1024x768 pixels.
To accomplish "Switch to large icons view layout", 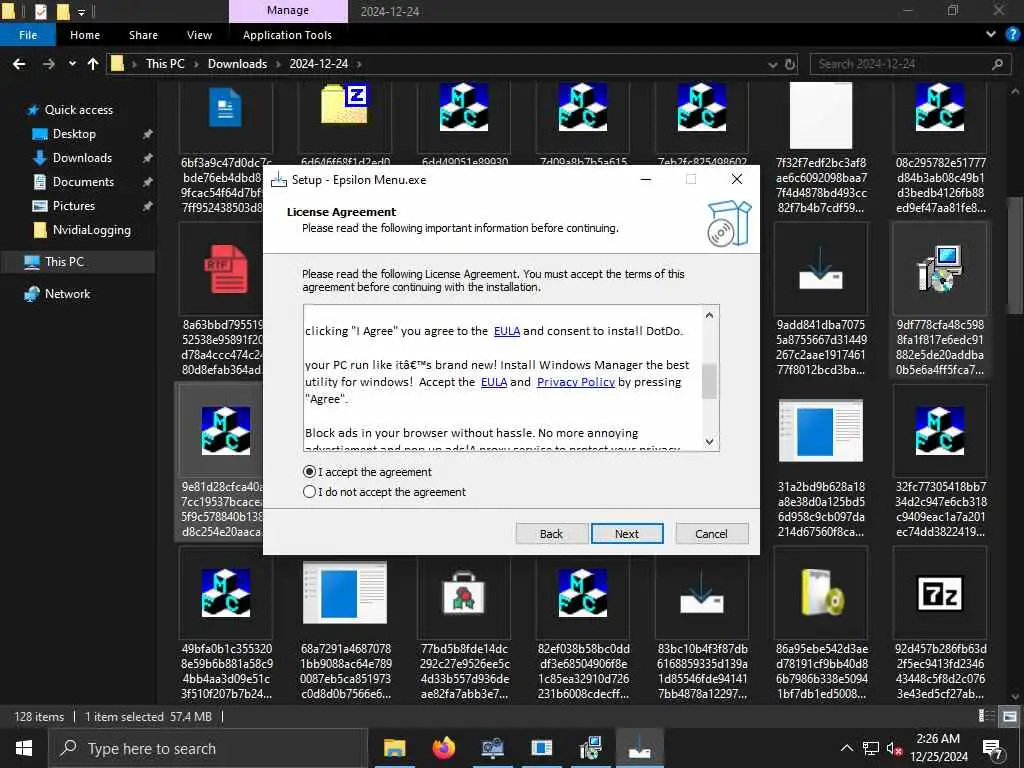I will [1009, 716].
